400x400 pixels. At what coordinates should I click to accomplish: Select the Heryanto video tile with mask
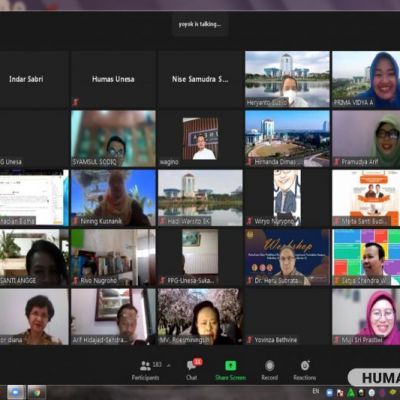tap(287, 79)
